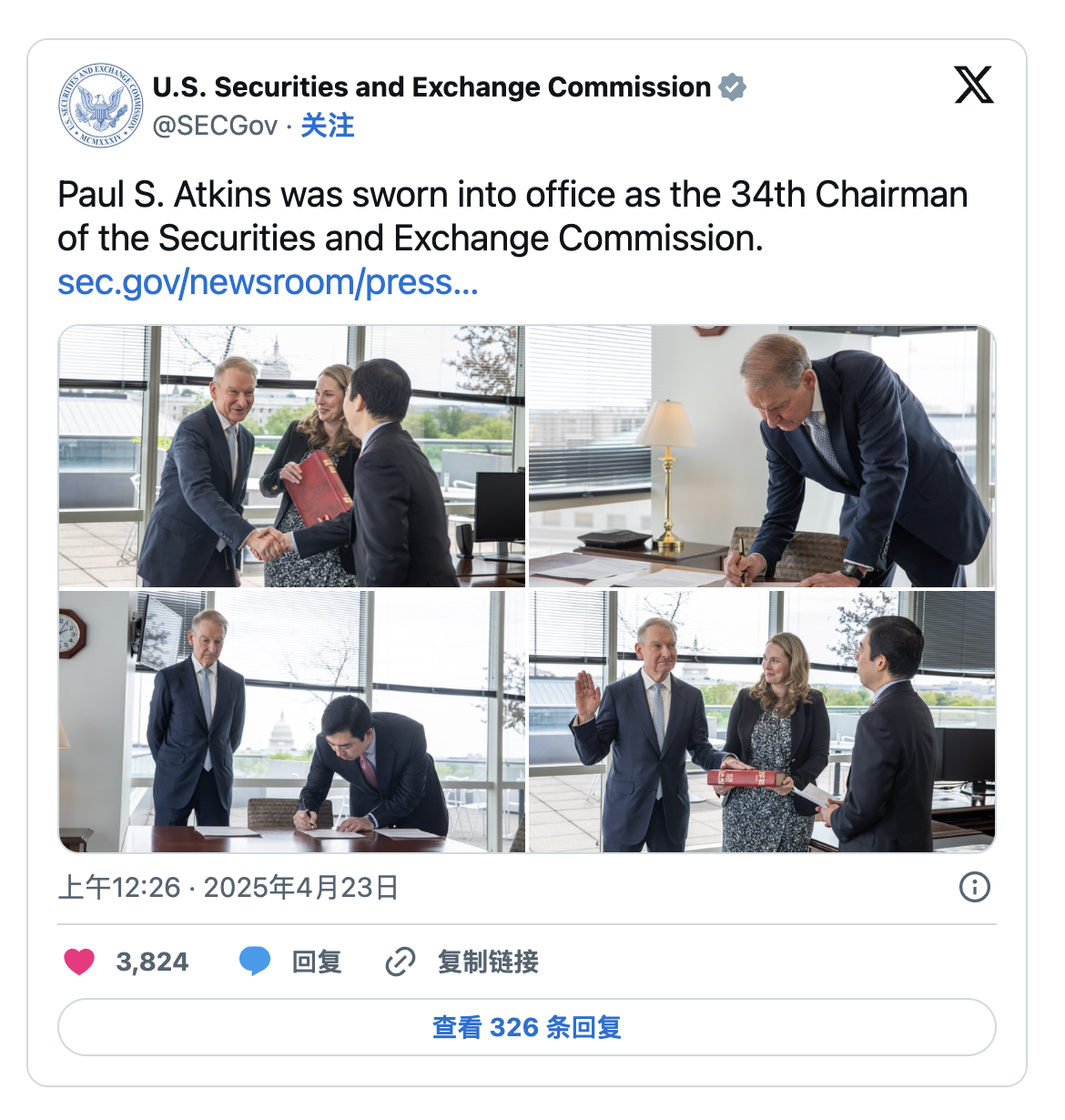Open the X logo link
This screenshot has height=1120, width=1065.
[x=974, y=86]
